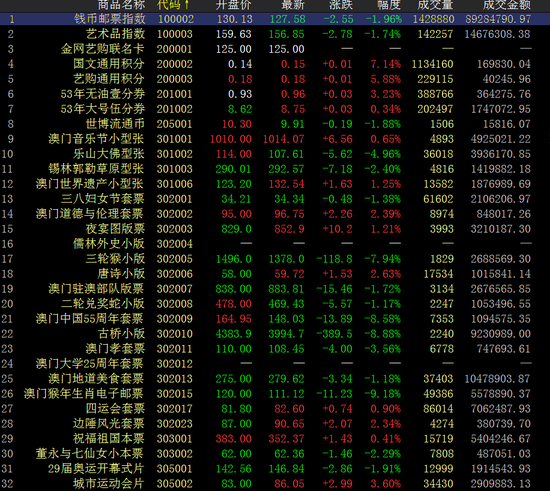This screenshot has width=550, height=491.
Task: Select 边陲风光套票 in the list
Action: click(x=109, y=424)
